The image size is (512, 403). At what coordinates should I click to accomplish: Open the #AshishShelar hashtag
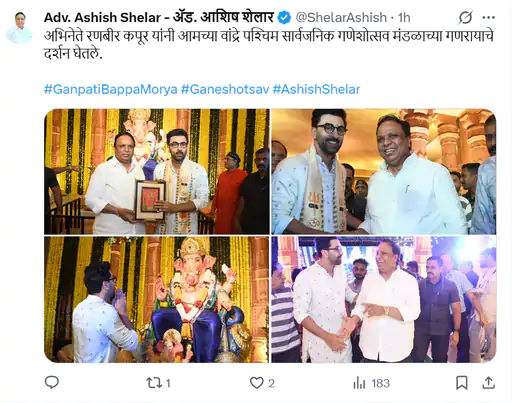[x=316, y=89]
